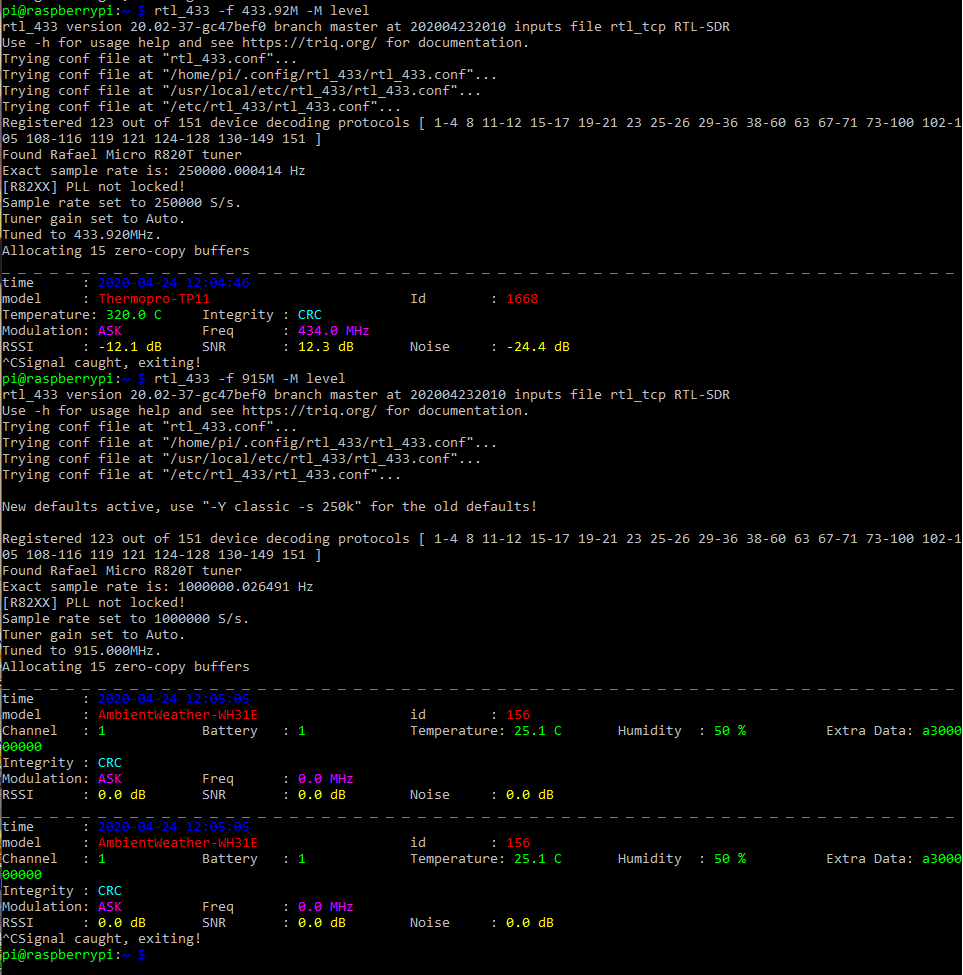Select the frequency value '434.0 MHz'

333,331
